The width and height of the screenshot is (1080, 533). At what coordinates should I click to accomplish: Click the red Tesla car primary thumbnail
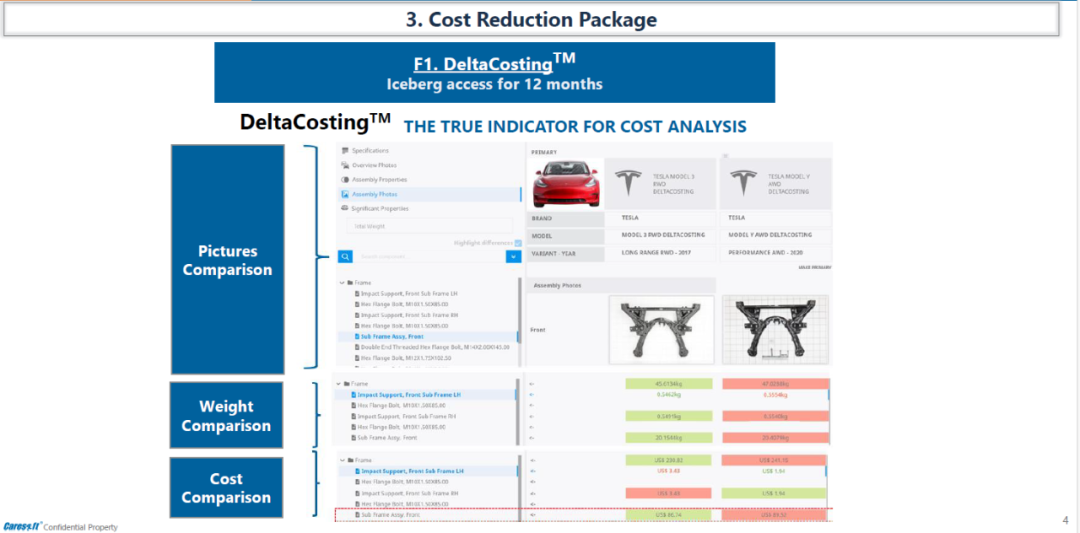click(565, 184)
